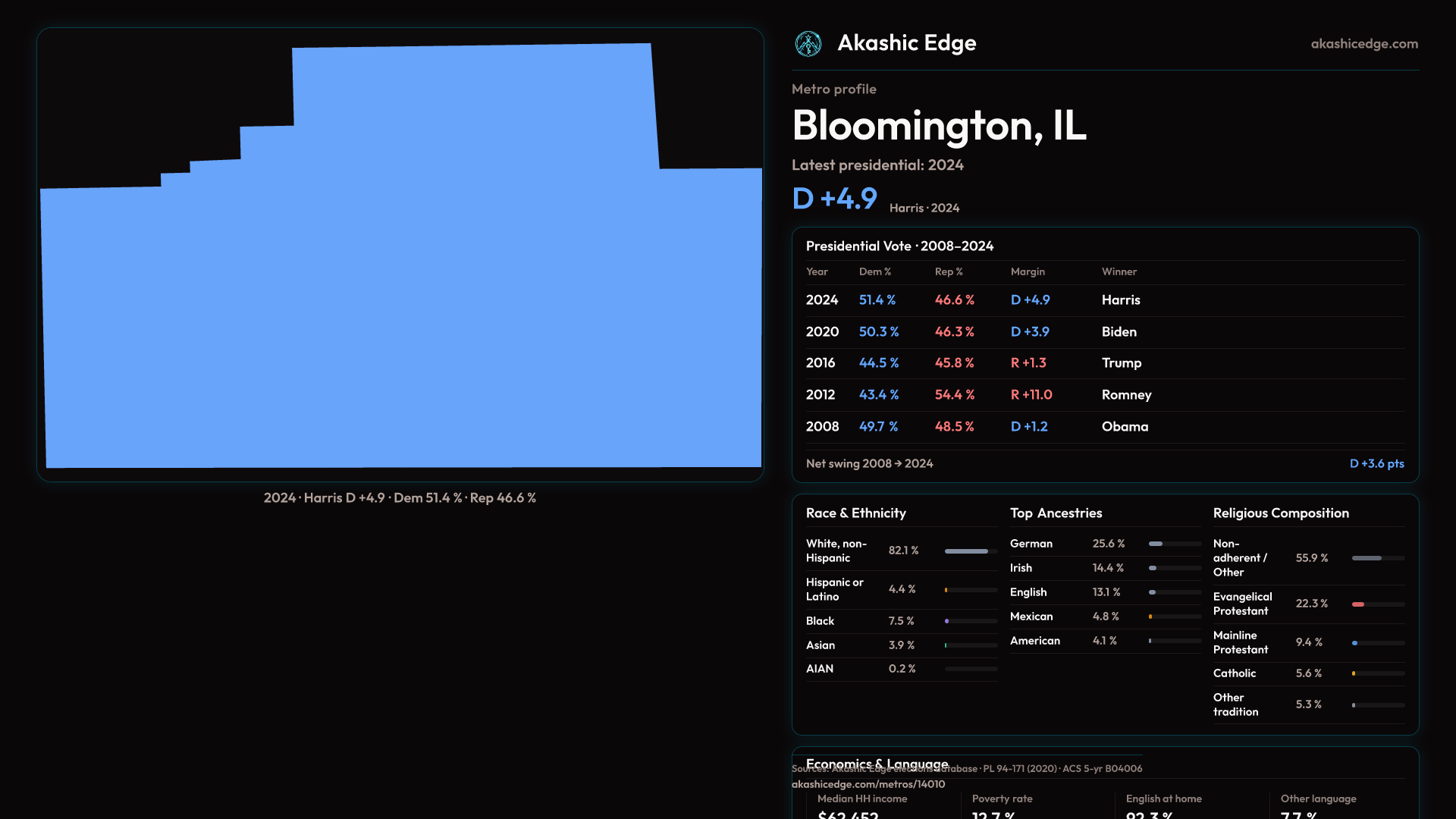This screenshot has width=1456, height=819.
Task: Click the Top Ancestries section heading
Action: [1056, 513]
